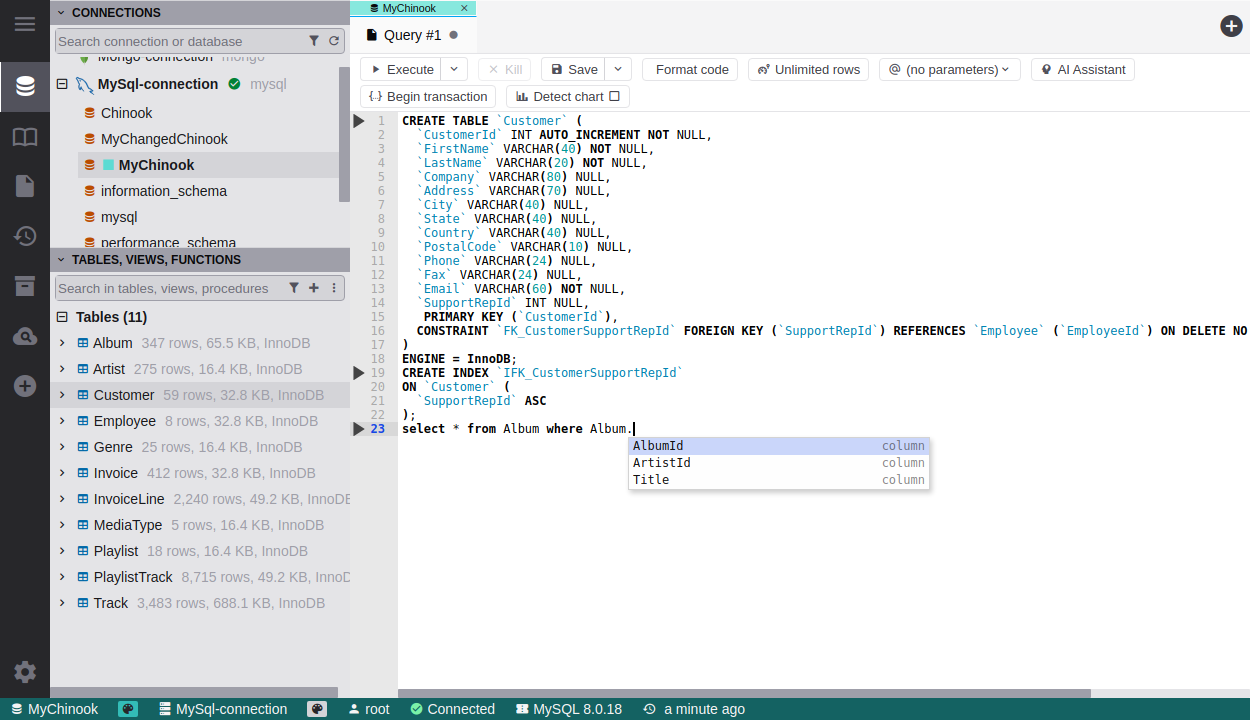Click the Format code button
Screen dimensions: 1250x720
[x=690, y=69]
